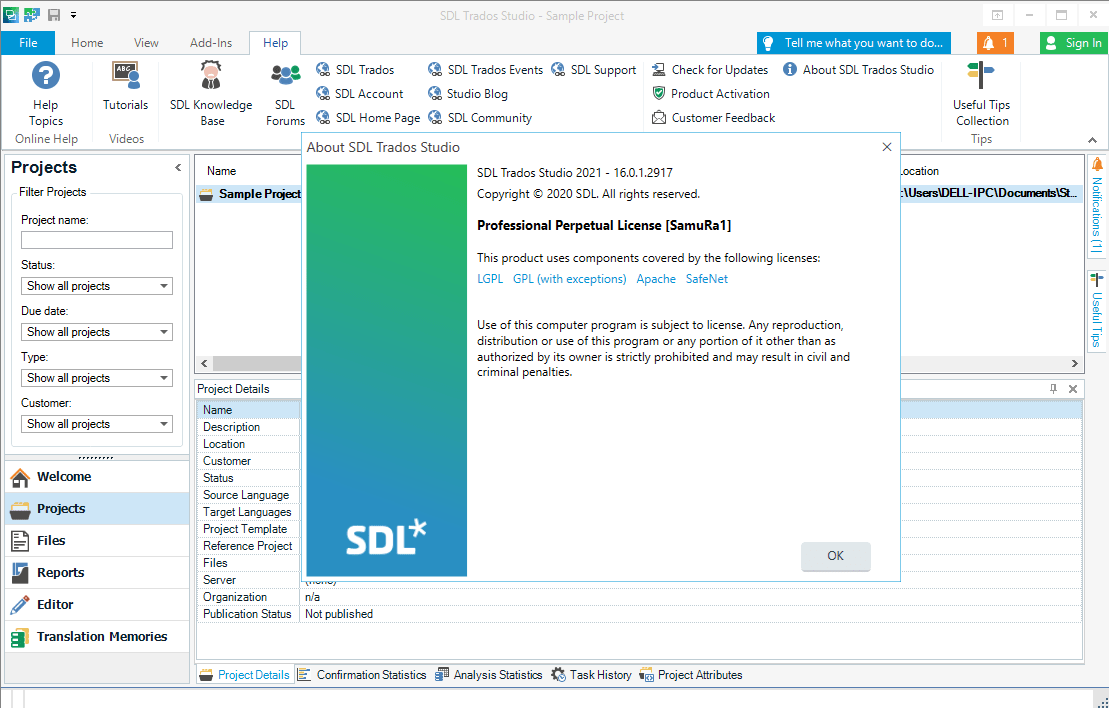Open quick access toolbar customization arrow

click(74, 15)
